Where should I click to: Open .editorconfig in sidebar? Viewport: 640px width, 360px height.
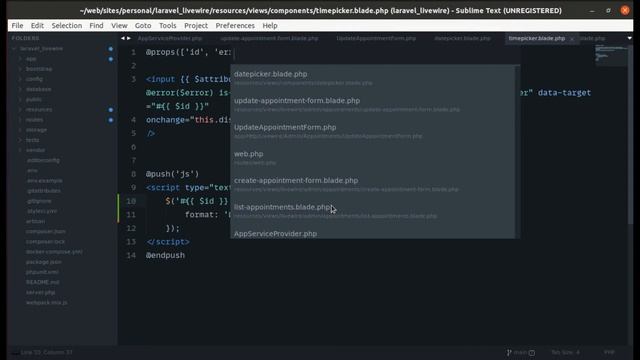coord(43,160)
